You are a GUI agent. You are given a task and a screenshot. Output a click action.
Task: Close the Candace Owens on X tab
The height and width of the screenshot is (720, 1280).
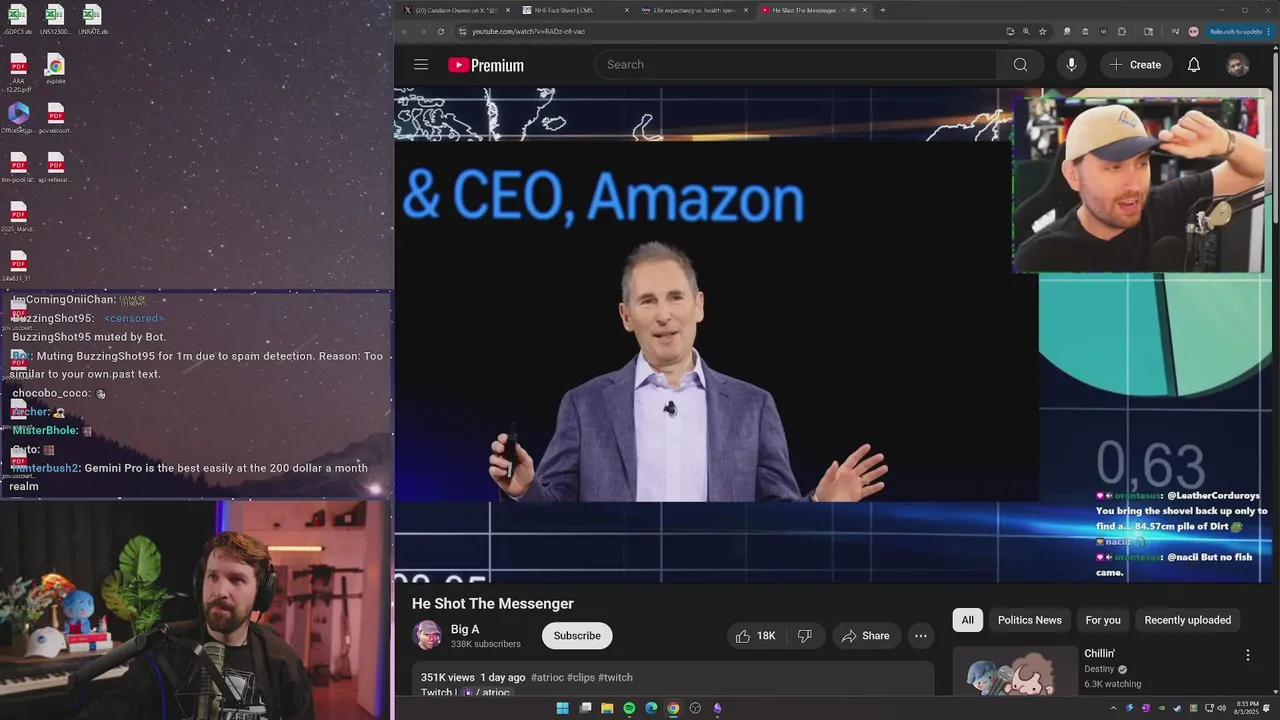[508, 10]
